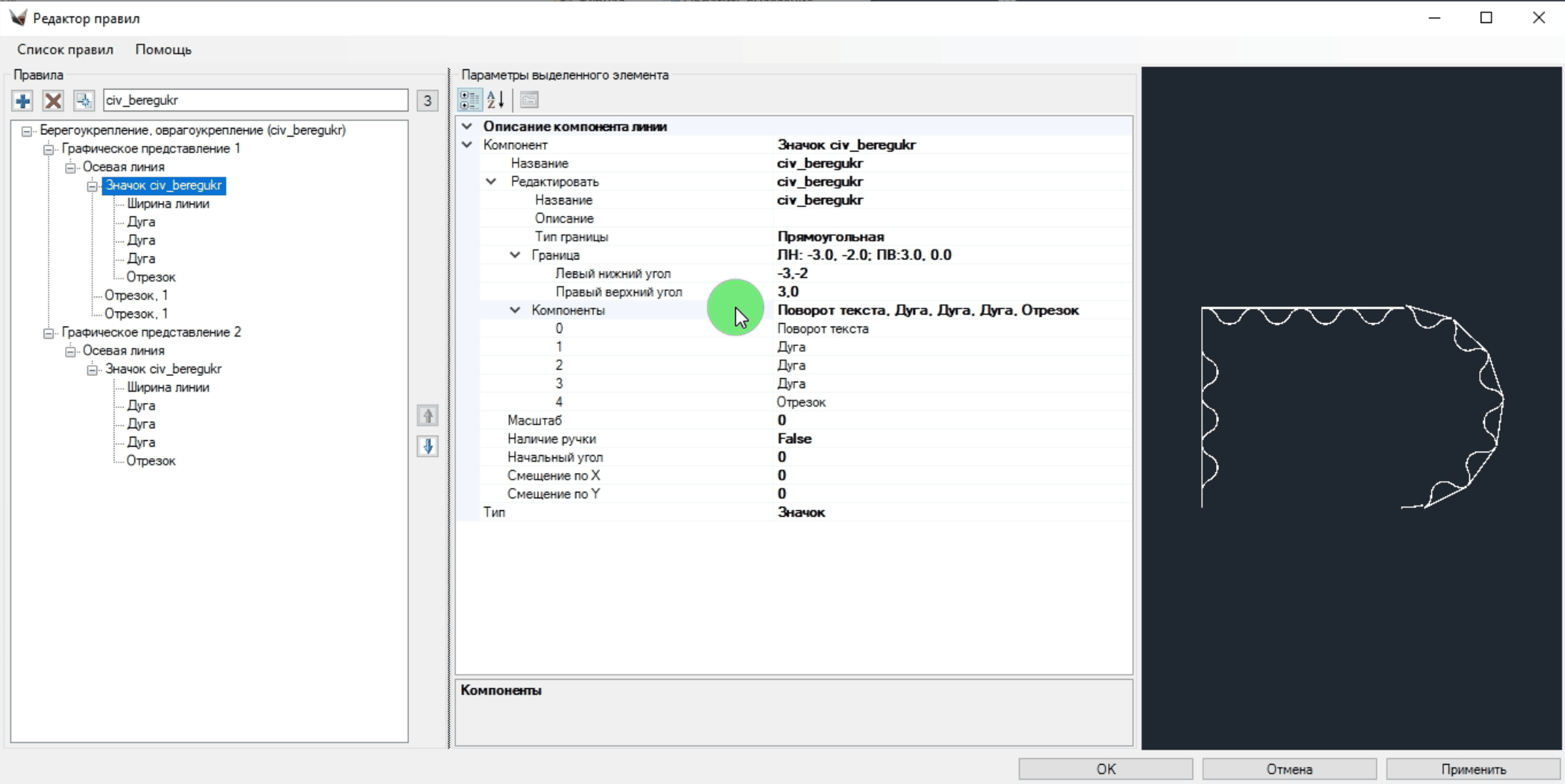Click the red X delete rule icon
This screenshot has height=784, width=1565.
[x=53, y=101]
